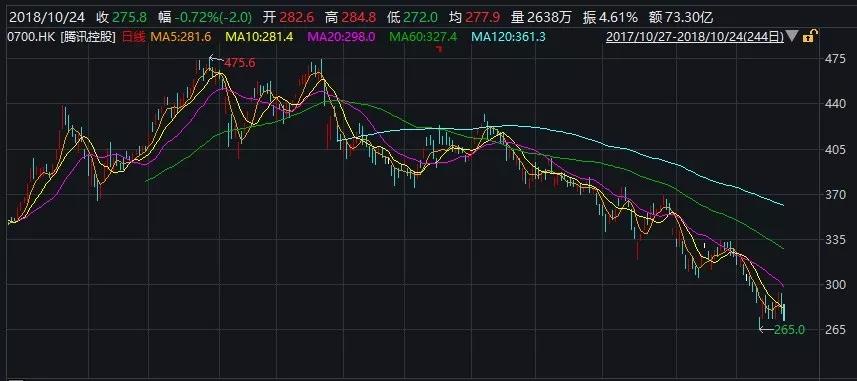The height and width of the screenshot is (381, 857).
Task: Click the 2017/10/27-2018/10/24 date range link
Action: (695, 37)
